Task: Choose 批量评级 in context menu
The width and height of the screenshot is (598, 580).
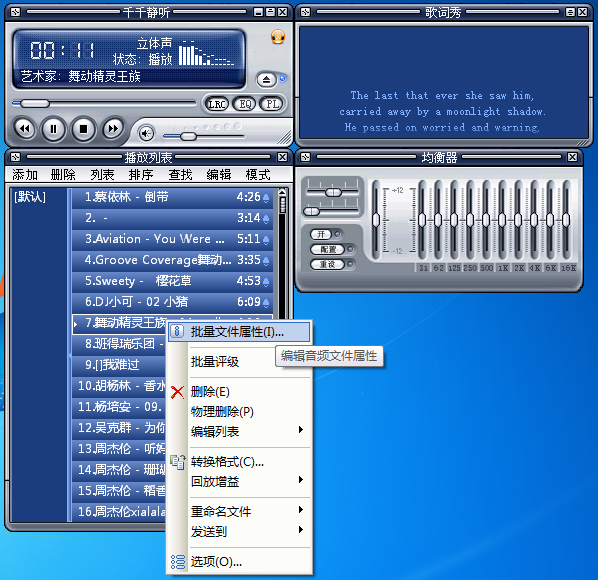Action: pos(239,361)
